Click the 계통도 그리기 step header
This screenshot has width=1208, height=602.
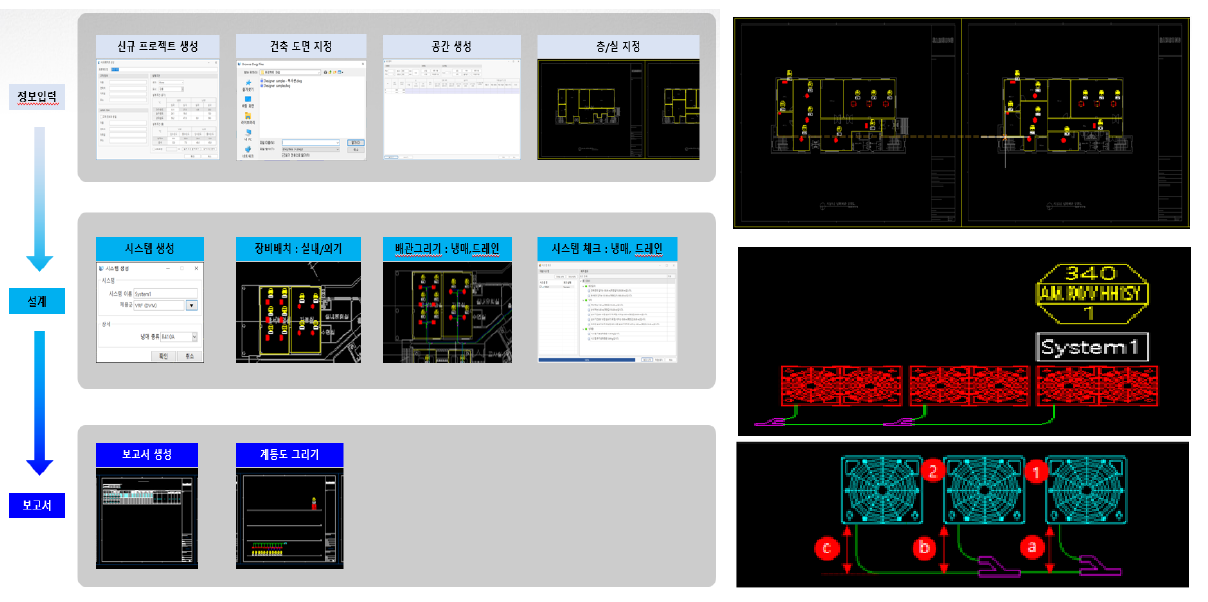289,454
